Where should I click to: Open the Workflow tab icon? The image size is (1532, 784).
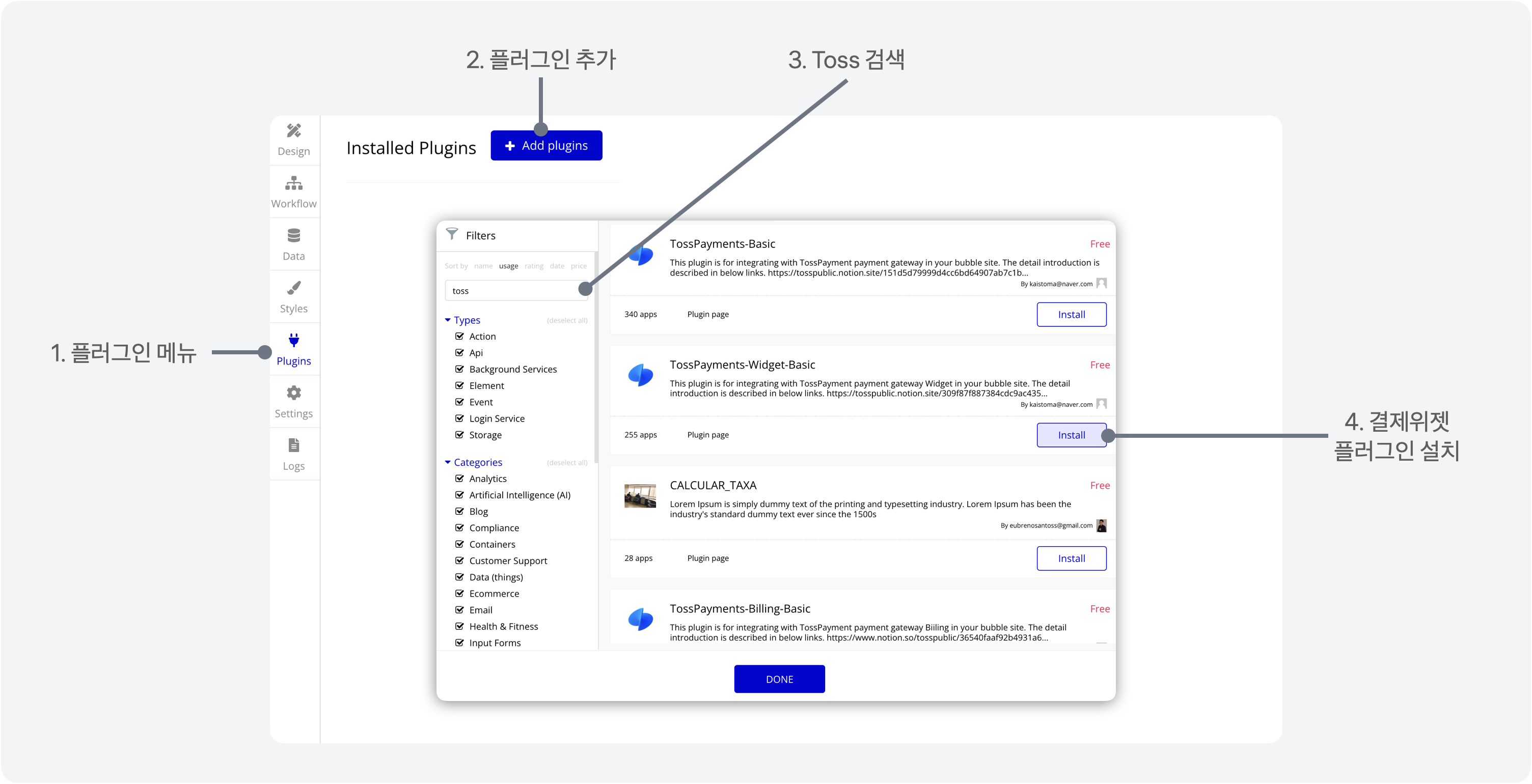click(294, 183)
